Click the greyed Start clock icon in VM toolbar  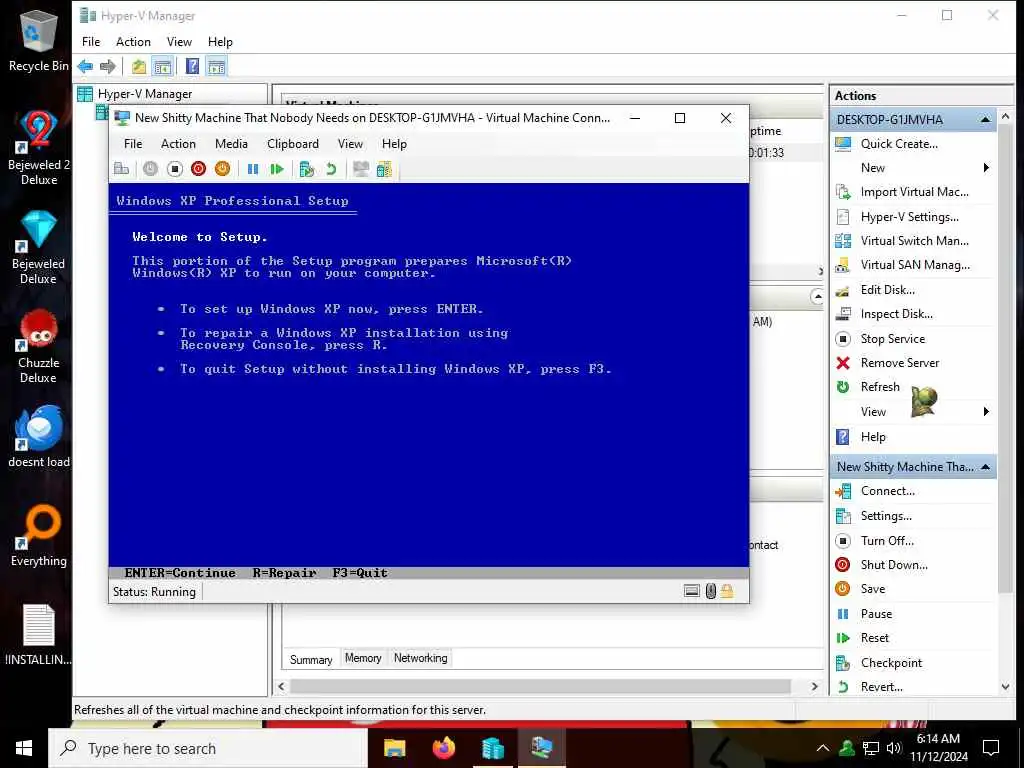150,169
